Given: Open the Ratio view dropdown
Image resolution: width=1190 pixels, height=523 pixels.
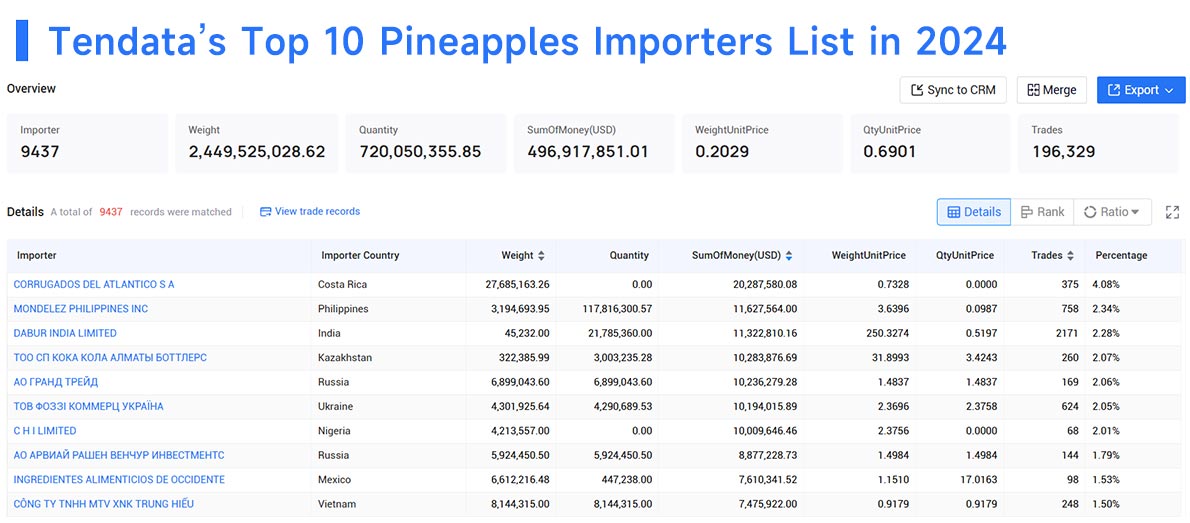Looking at the screenshot, I should tap(1112, 212).
